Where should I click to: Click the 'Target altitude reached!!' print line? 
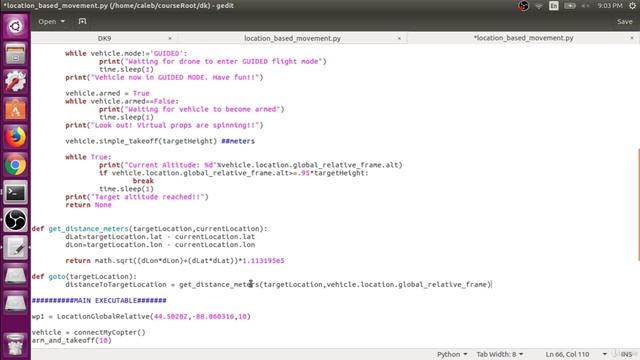coord(137,197)
